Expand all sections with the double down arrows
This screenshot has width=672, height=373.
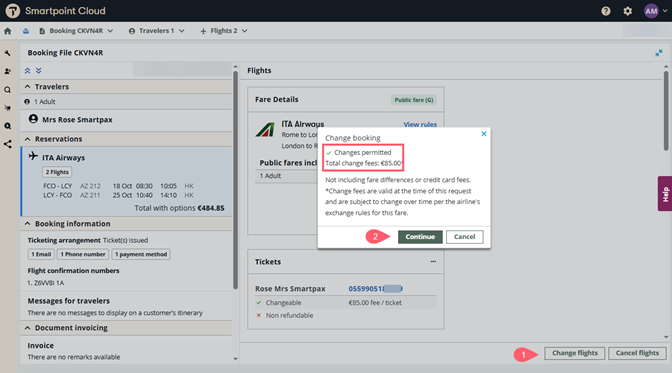coord(39,71)
